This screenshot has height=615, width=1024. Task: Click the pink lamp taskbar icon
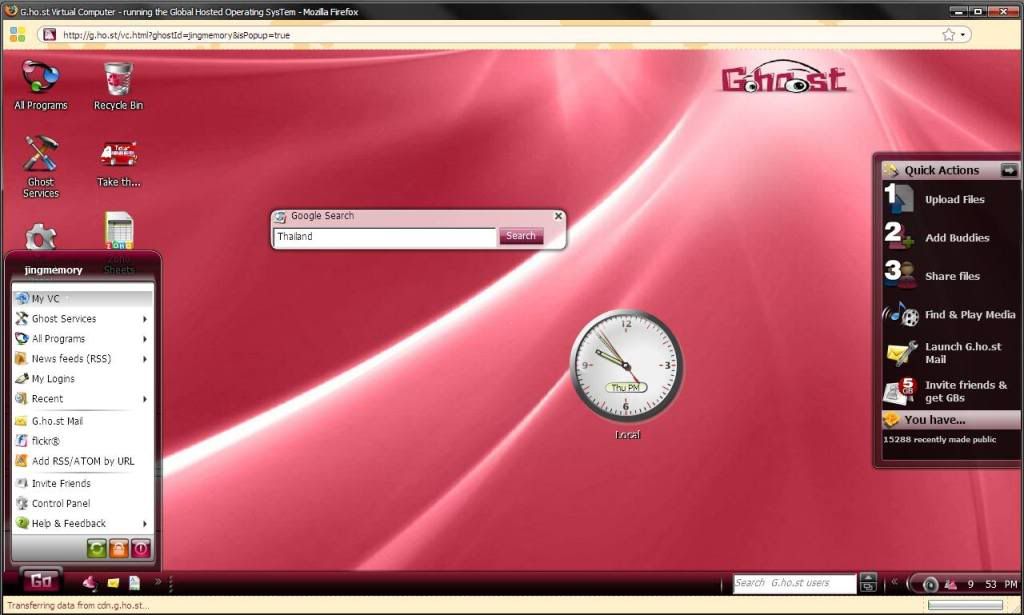[89, 582]
